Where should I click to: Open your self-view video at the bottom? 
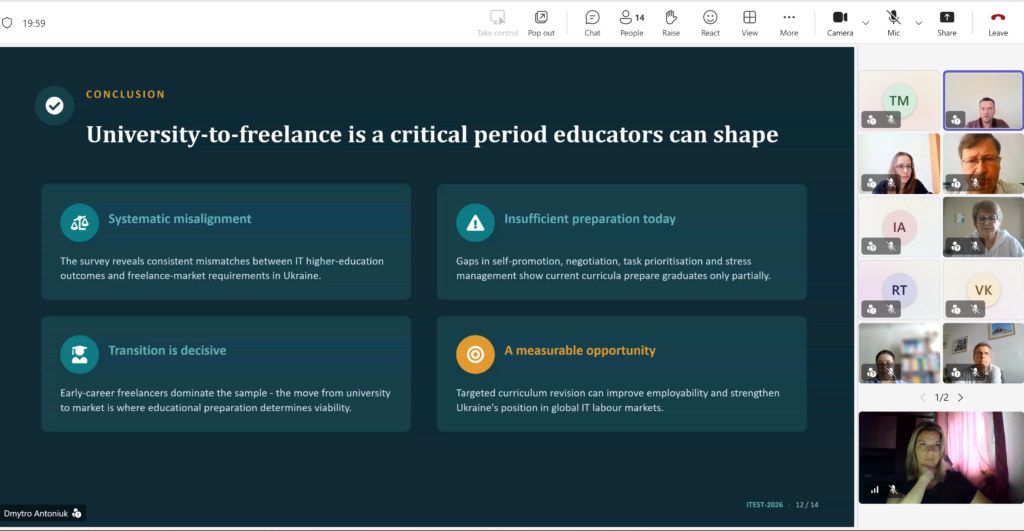(941, 457)
